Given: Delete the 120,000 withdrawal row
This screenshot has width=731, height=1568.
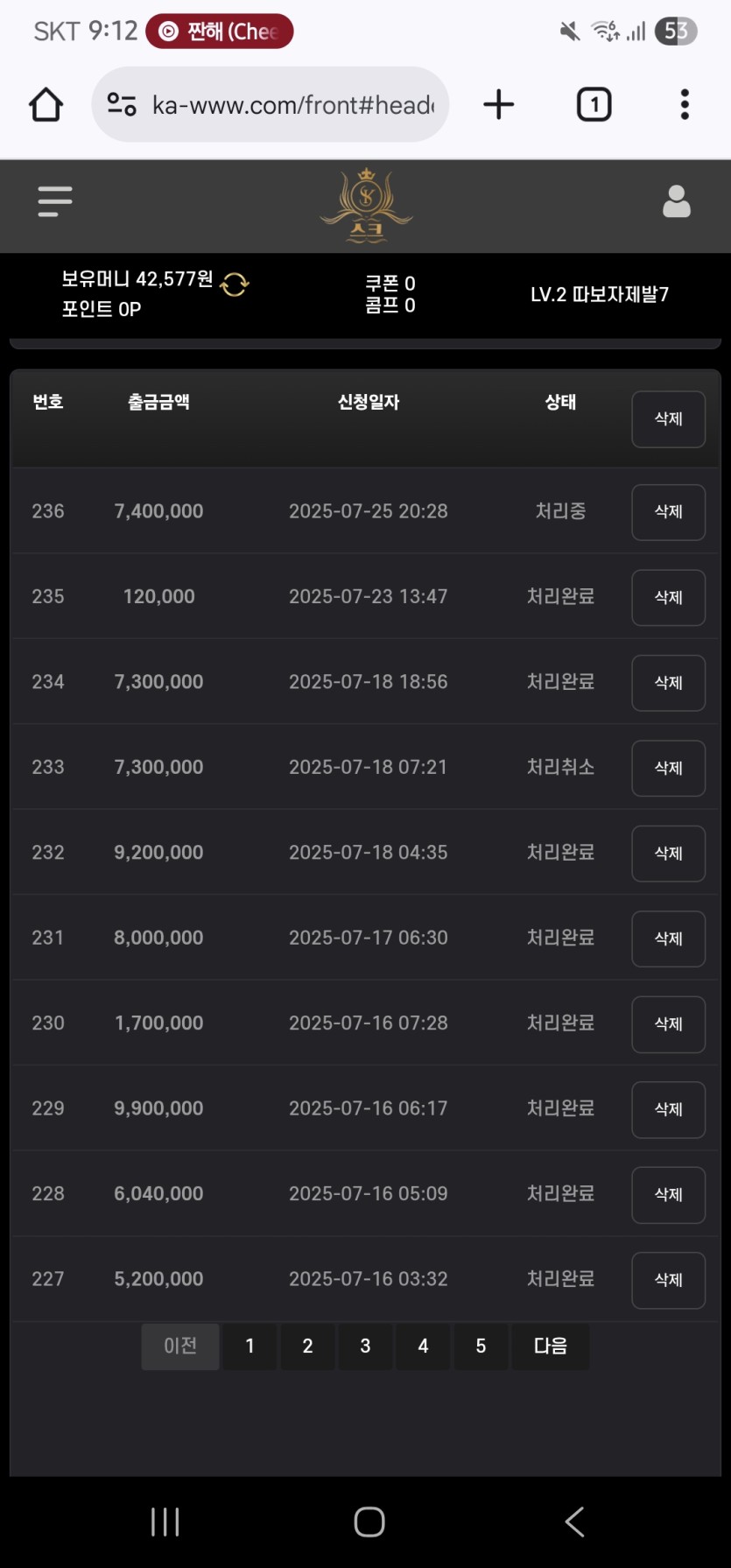Looking at the screenshot, I should pyautogui.click(x=668, y=598).
